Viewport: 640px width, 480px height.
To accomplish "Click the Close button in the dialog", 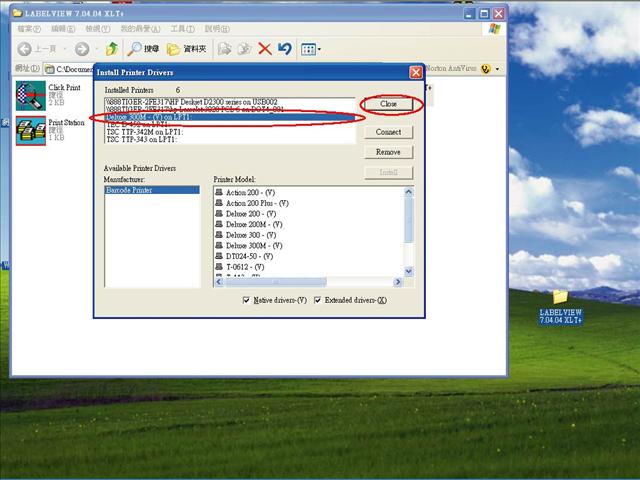I will click(x=388, y=104).
